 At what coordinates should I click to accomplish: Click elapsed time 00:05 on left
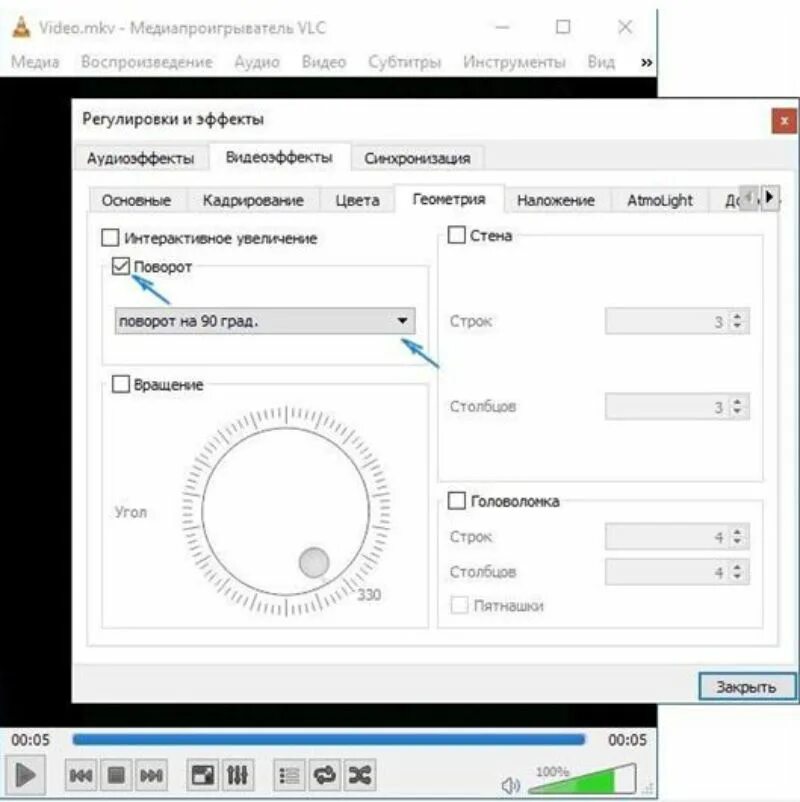31,740
